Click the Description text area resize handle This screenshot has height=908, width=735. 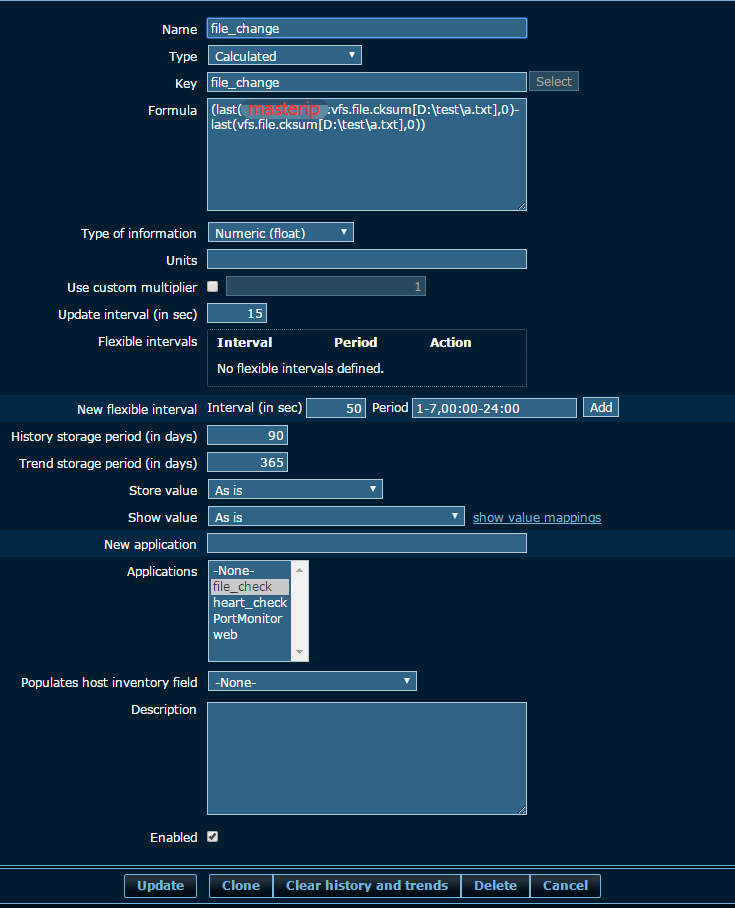click(522, 810)
